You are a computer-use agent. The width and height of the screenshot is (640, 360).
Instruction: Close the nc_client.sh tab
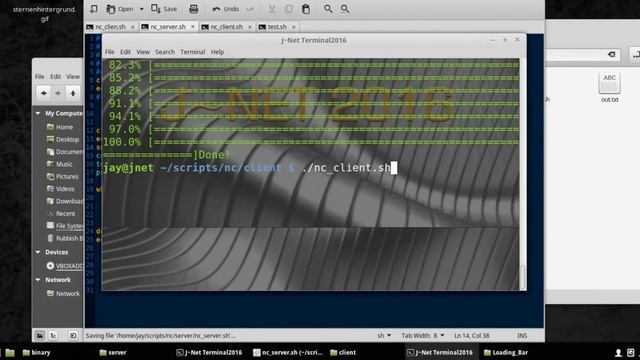(x=250, y=27)
